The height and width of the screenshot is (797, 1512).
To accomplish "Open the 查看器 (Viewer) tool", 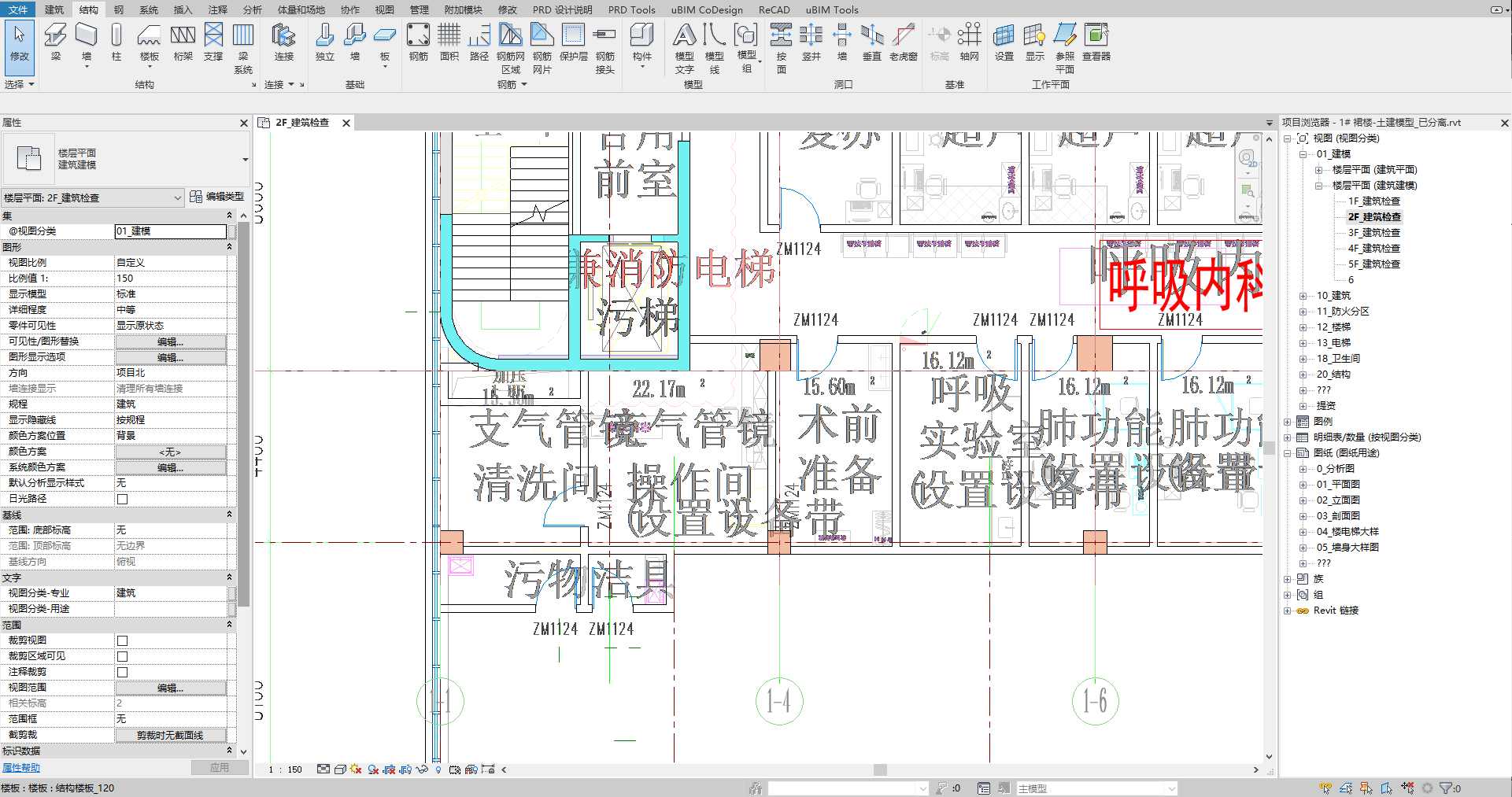I will coord(1096,35).
